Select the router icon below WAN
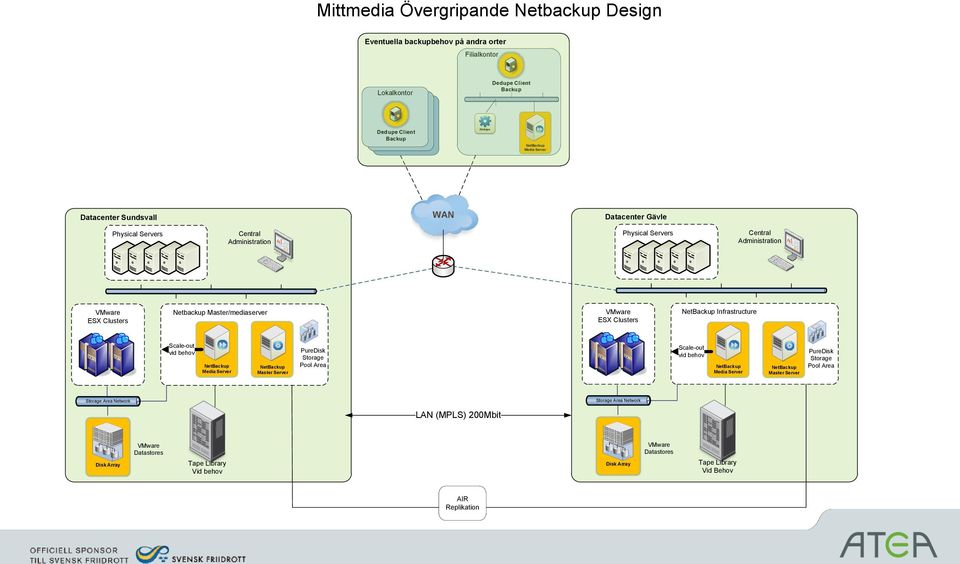The width and height of the screenshot is (960, 564). 443,265
